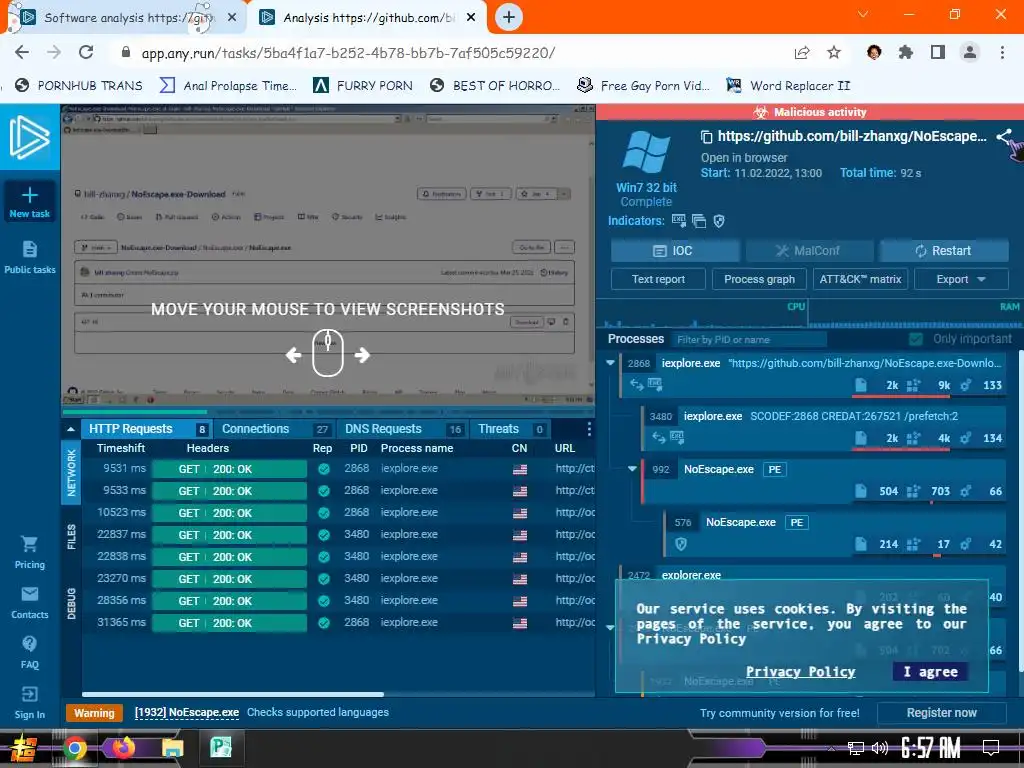
Task: Click shield icon under NoEscape.exe 576
Action: click(x=680, y=544)
